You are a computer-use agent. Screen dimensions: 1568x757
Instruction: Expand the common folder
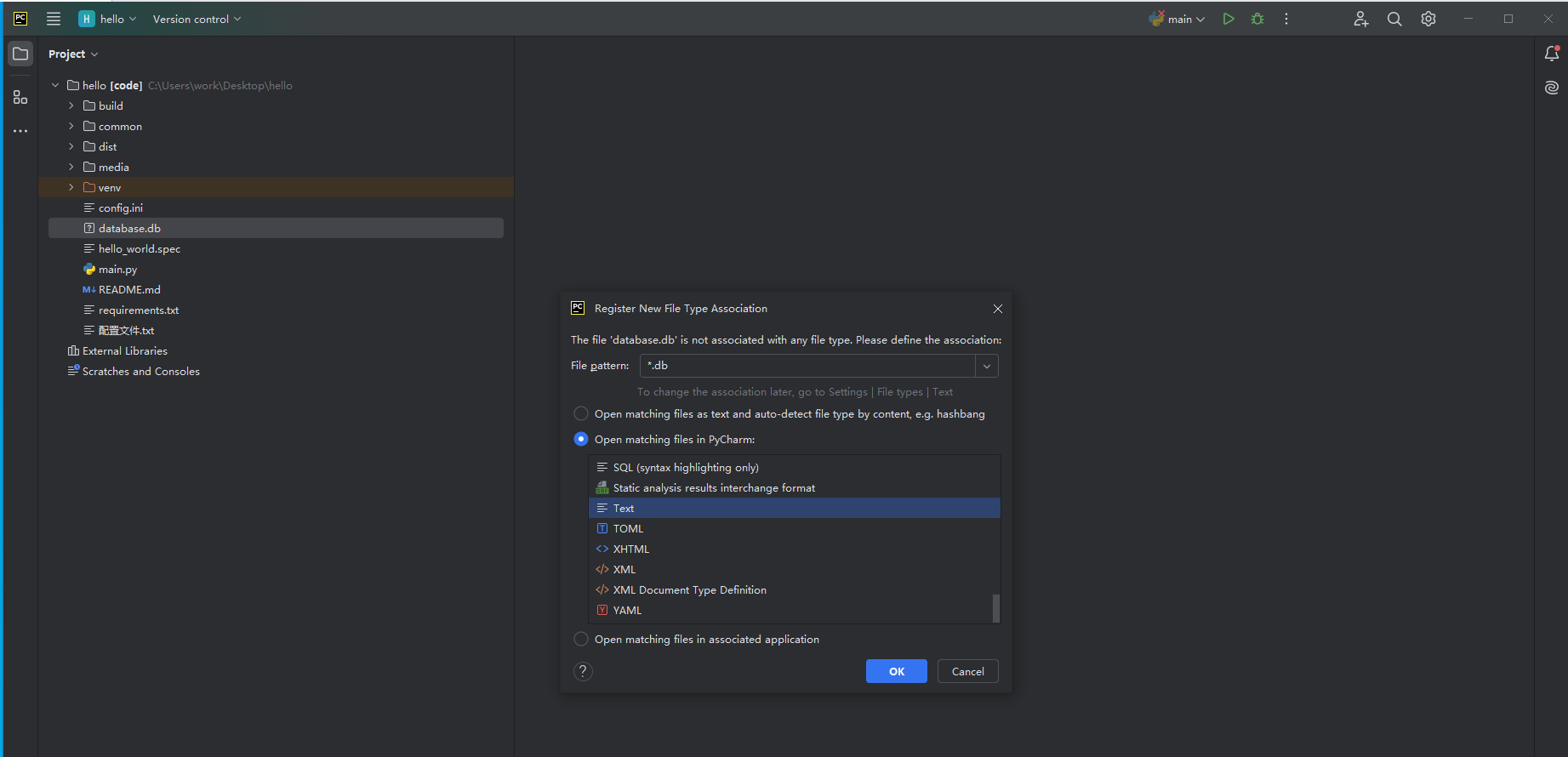(x=71, y=126)
